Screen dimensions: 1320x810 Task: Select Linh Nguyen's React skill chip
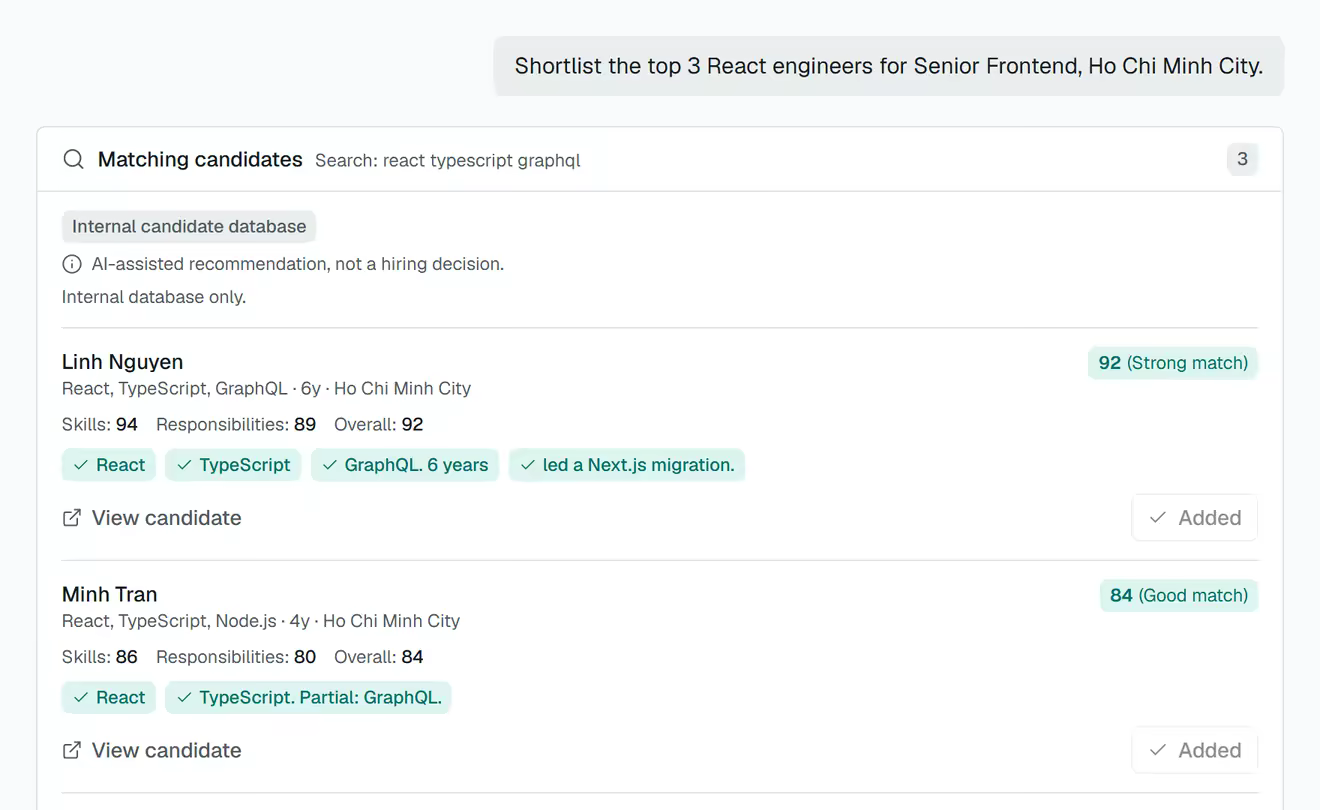pyautogui.click(x=109, y=465)
